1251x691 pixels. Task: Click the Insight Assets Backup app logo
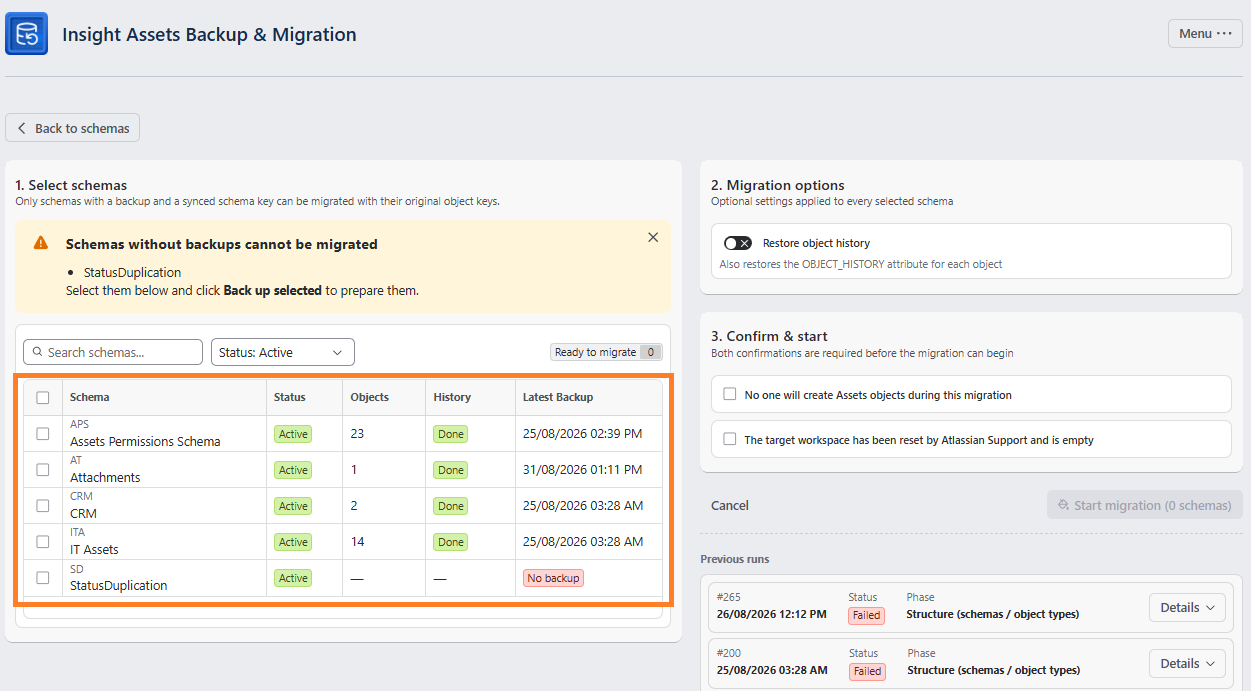[x=27, y=34]
